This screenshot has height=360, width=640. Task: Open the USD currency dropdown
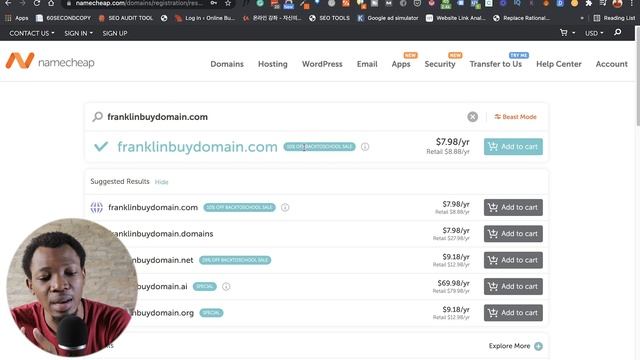tap(594, 33)
